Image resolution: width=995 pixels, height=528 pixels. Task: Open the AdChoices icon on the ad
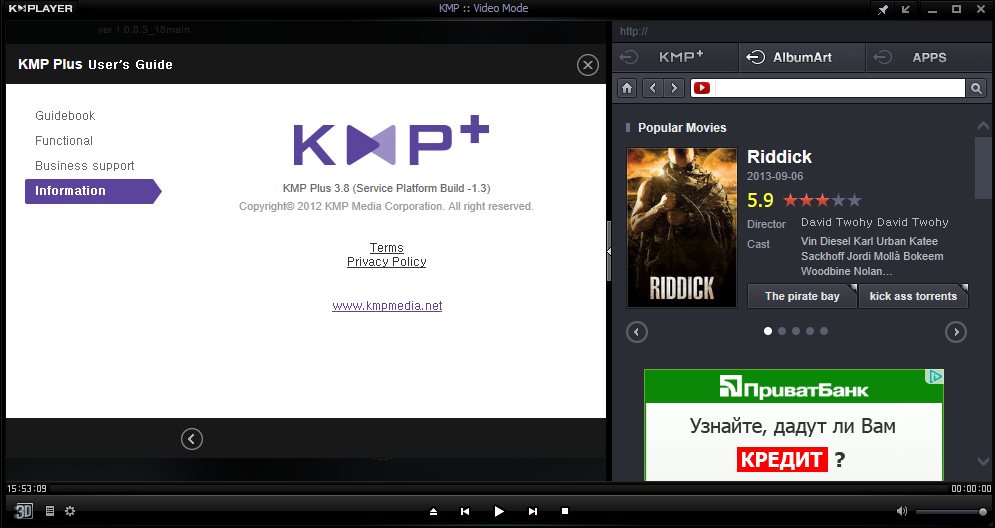(x=935, y=376)
